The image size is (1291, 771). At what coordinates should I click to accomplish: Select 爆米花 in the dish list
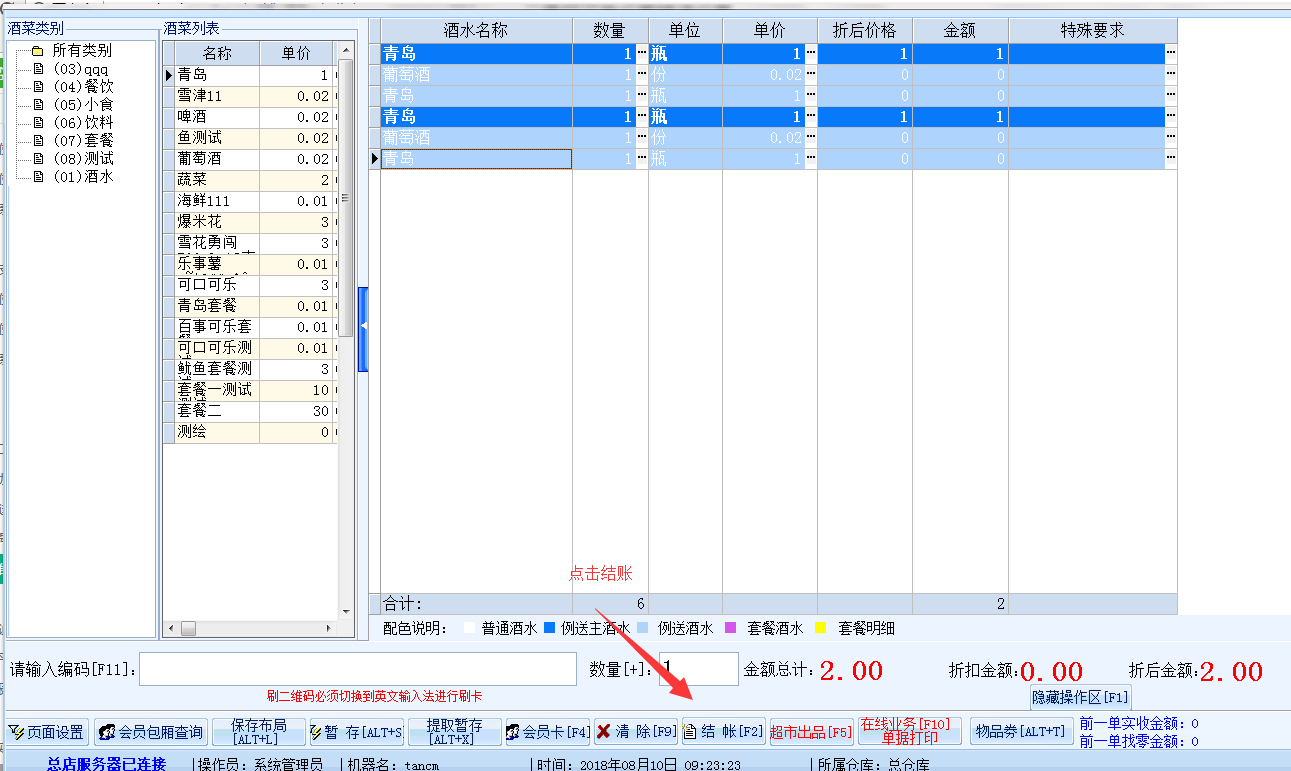[217, 222]
